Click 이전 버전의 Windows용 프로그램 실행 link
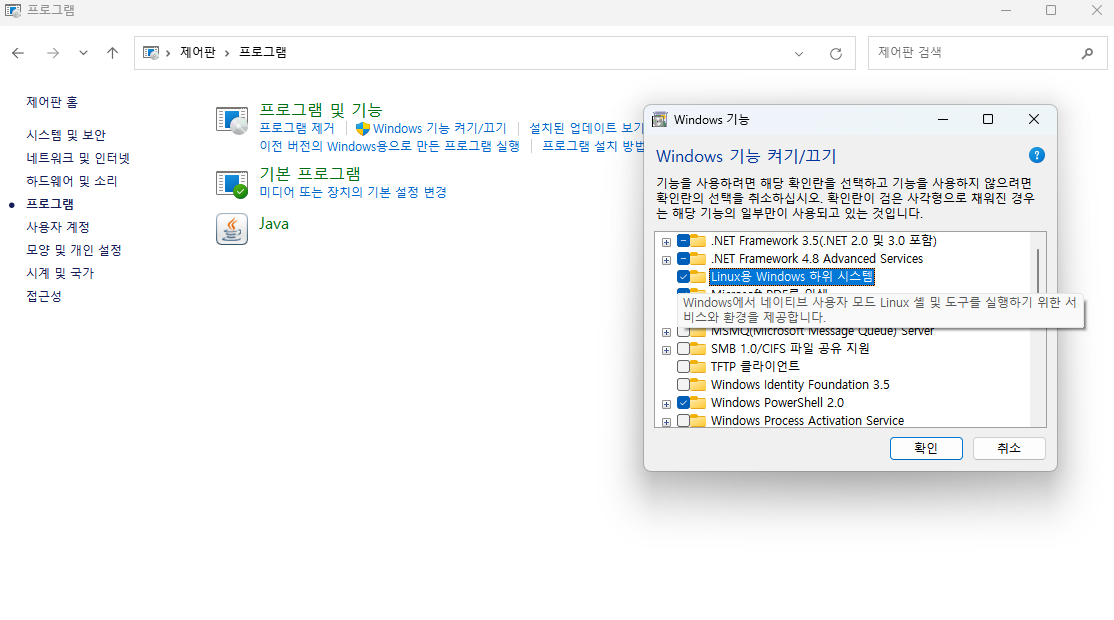Image resolution: width=1114 pixels, height=620 pixels. point(389,146)
